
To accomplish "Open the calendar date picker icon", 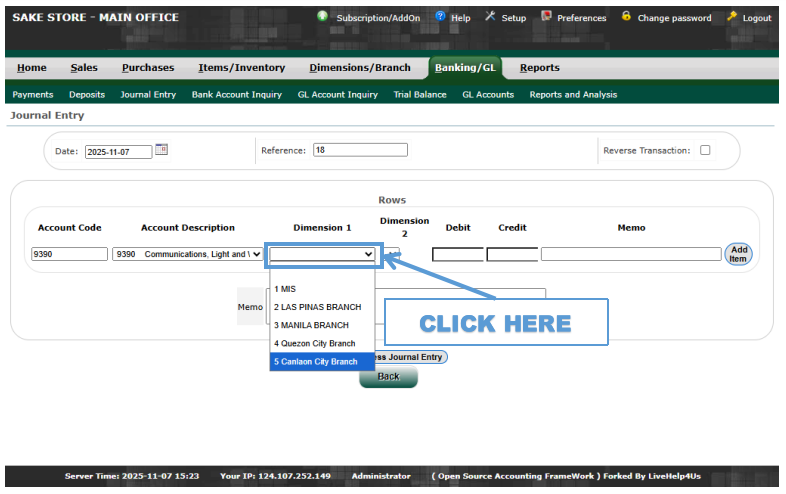I will (162, 150).
